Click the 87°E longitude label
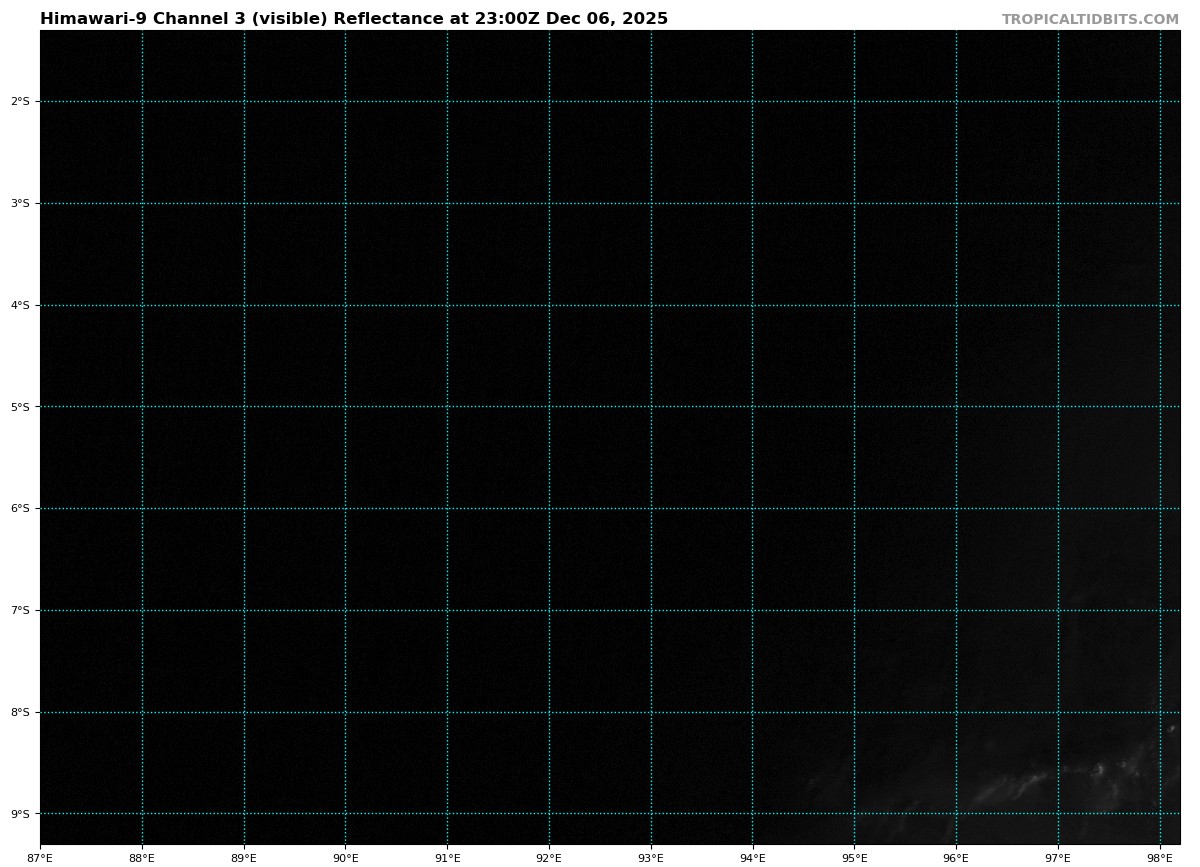Image resolution: width=1200 pixels, height=867 pixels. click(40, 857)
